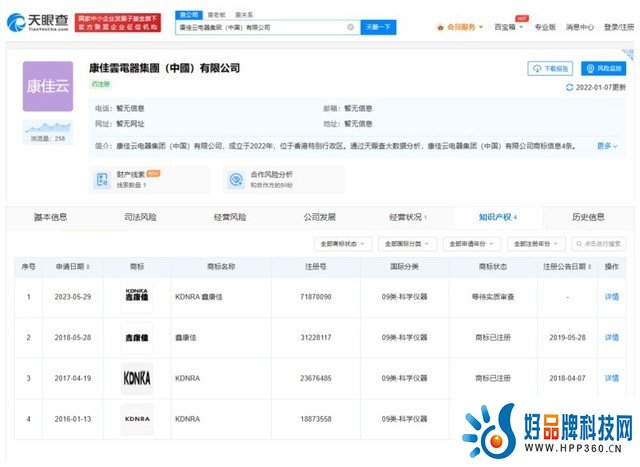
Task: Click the company name heading 康佳雲電器集團
Action: [x=164, y=68]
